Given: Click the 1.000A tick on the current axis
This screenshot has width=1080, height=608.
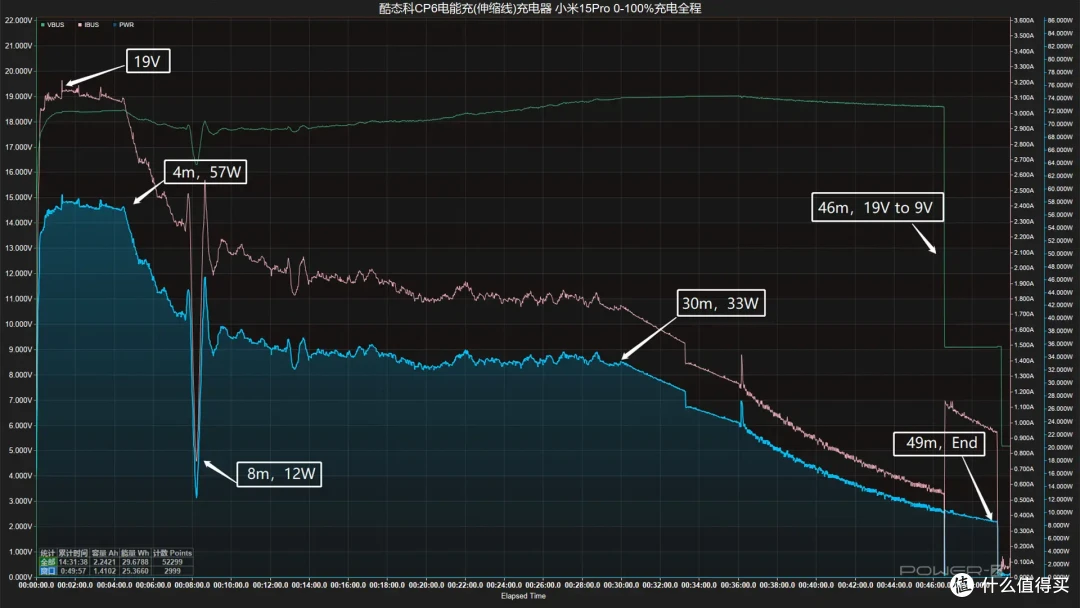Looking at the screenshot, I should coord(1024,423).
